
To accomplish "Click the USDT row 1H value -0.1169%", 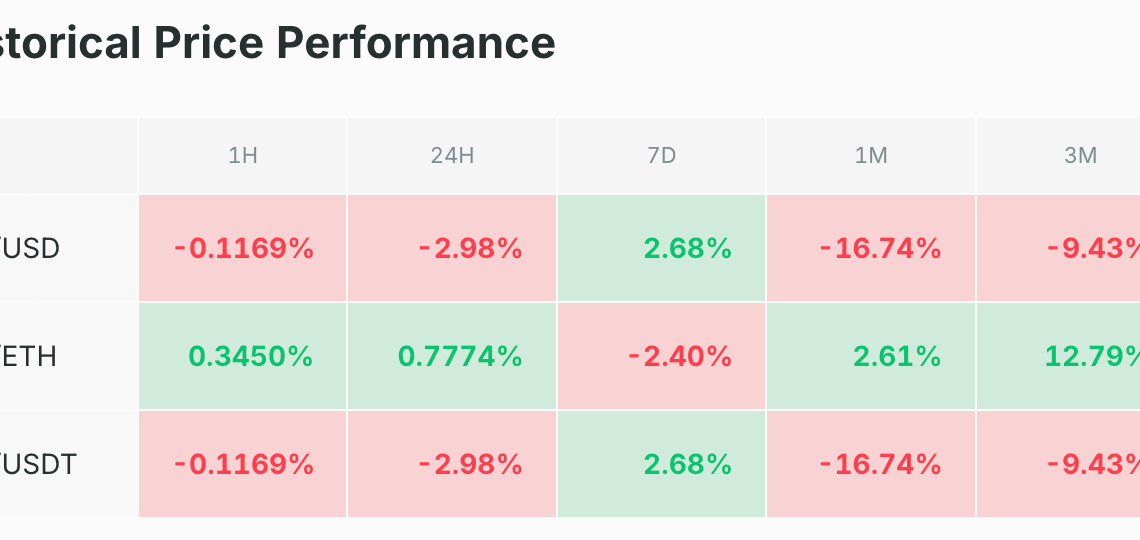I will click(x=244, y=464).
